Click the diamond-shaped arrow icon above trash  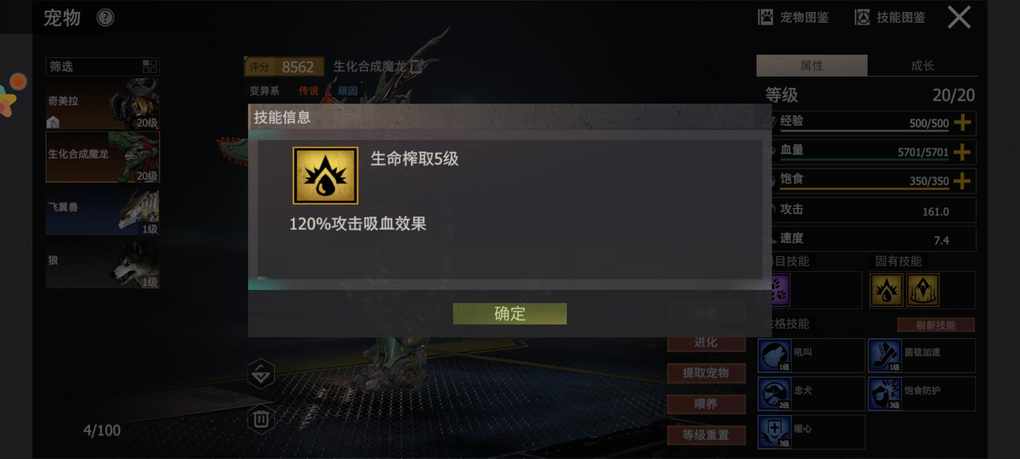click(261, 374)
